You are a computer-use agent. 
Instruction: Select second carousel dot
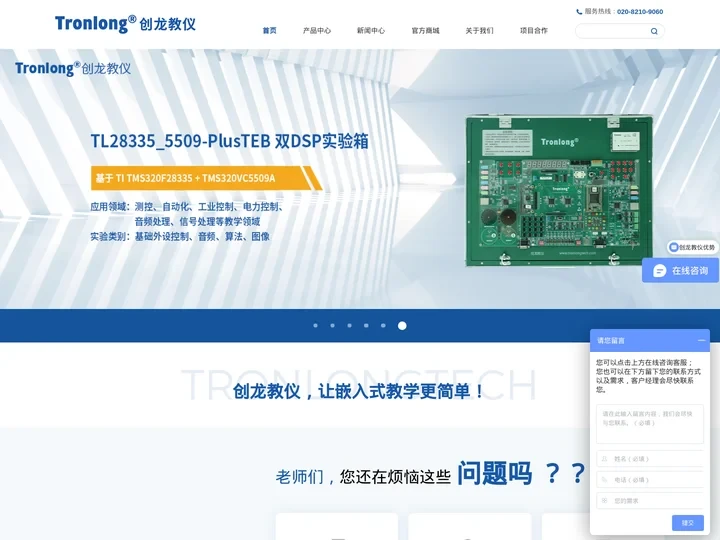(332, 326)
